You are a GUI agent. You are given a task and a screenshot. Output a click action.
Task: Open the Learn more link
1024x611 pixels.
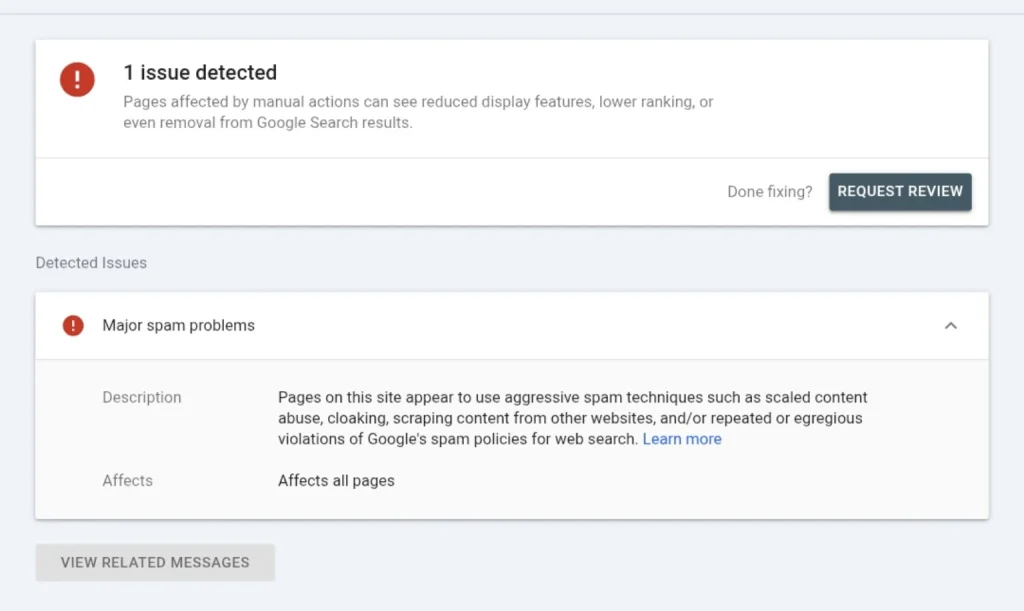tap(682, 439)
